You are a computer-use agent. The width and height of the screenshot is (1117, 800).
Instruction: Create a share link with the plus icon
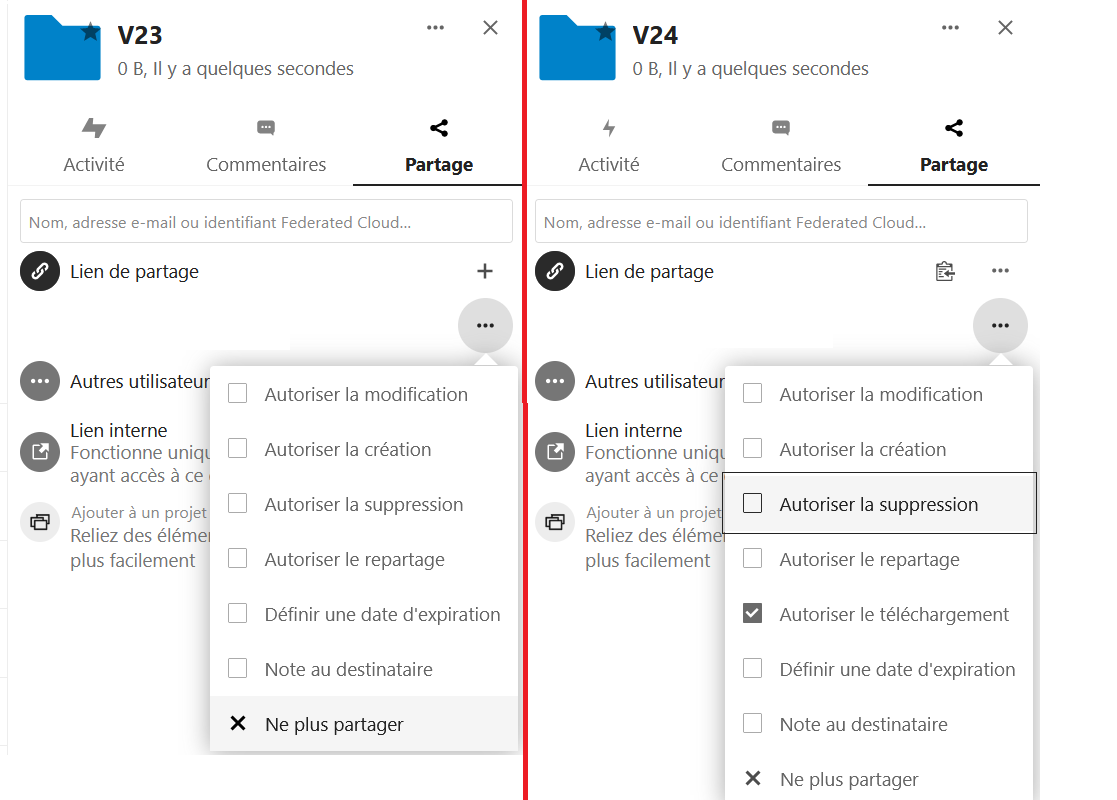coord(485,271)
